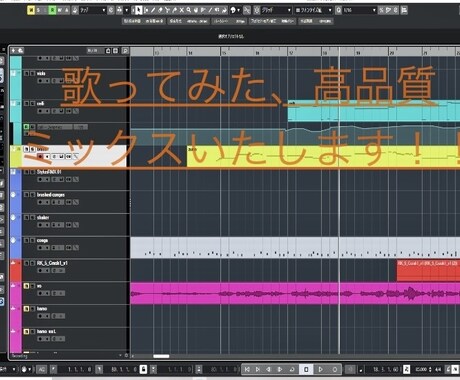Toggle the yellow Mute-all button in toolbar
The width and height of the screenshot is (460, 380).
pyautogui.click(x=31, y=10)
